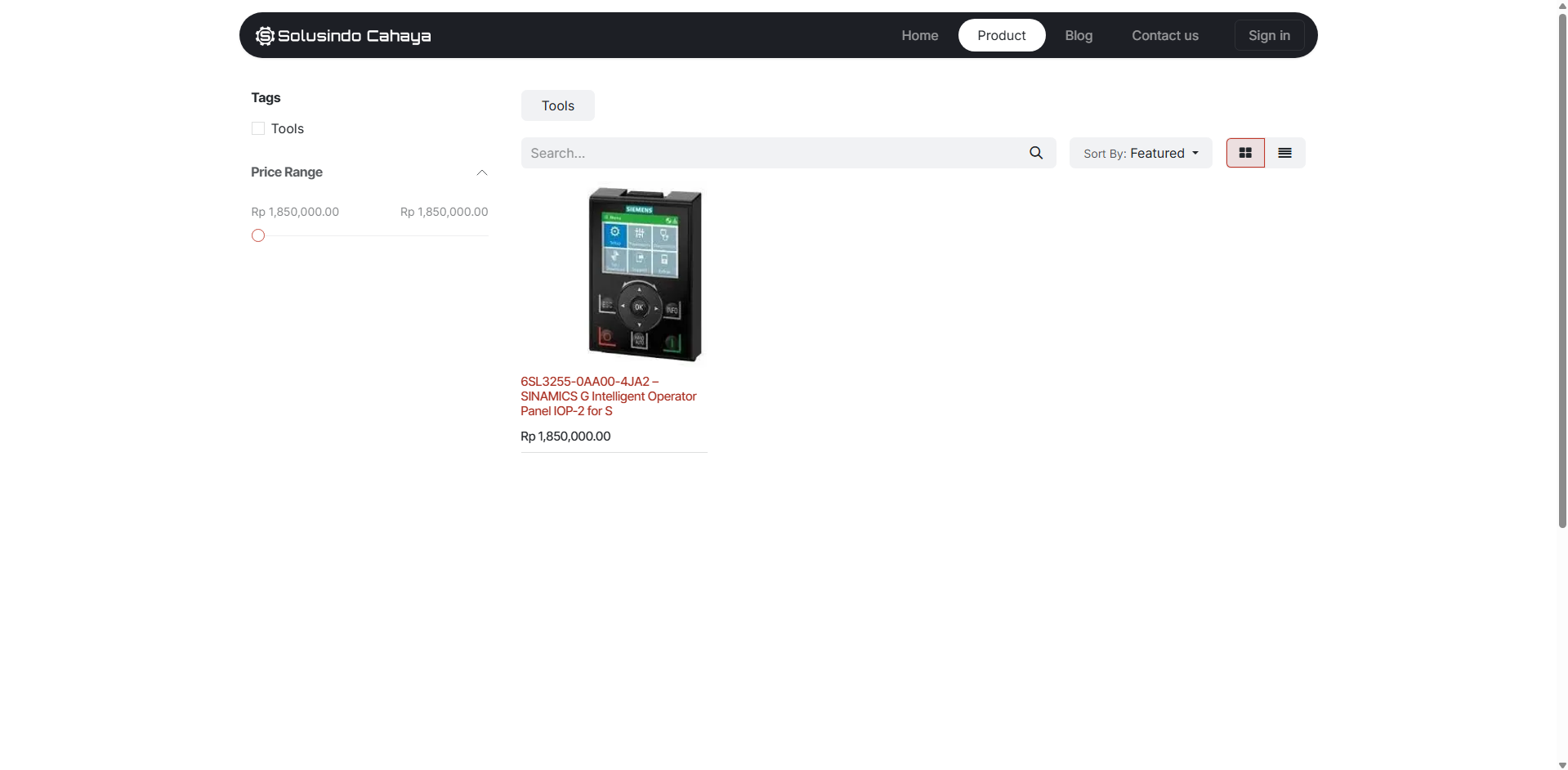
Task: Open the Product menu item
Action: click(1001, 35)
